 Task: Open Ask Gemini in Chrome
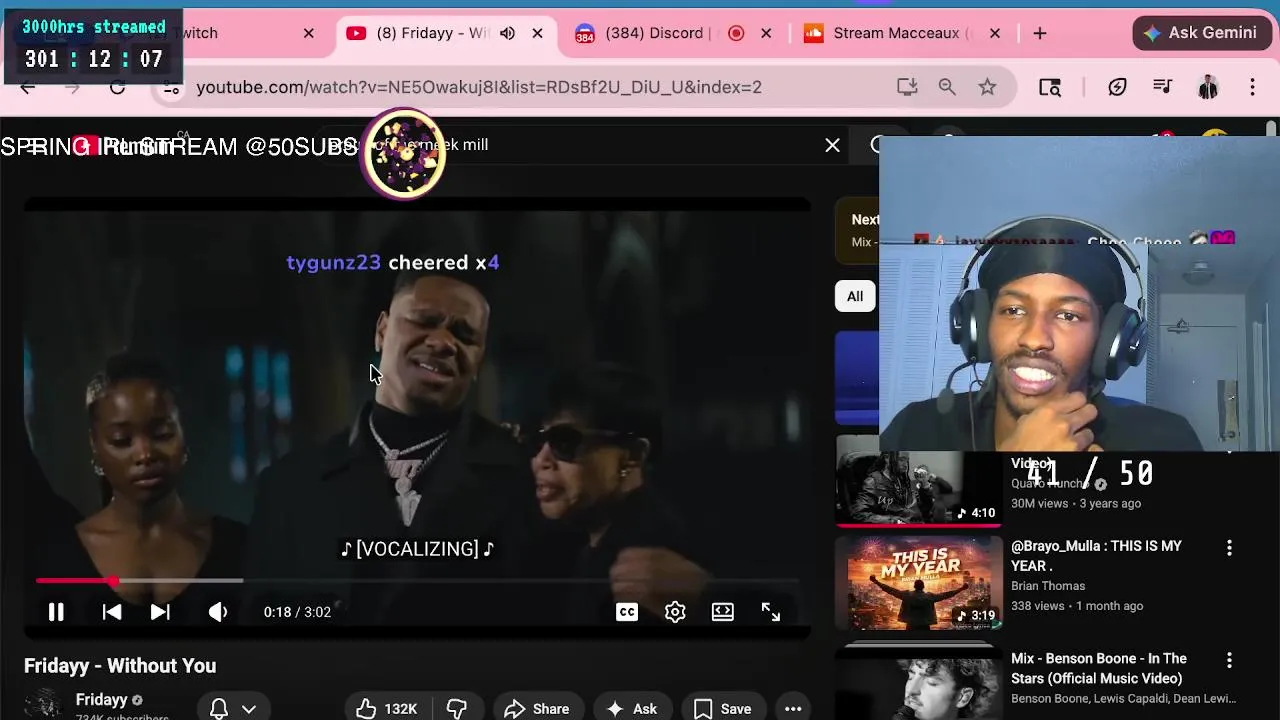click(x=1201, y=33)
